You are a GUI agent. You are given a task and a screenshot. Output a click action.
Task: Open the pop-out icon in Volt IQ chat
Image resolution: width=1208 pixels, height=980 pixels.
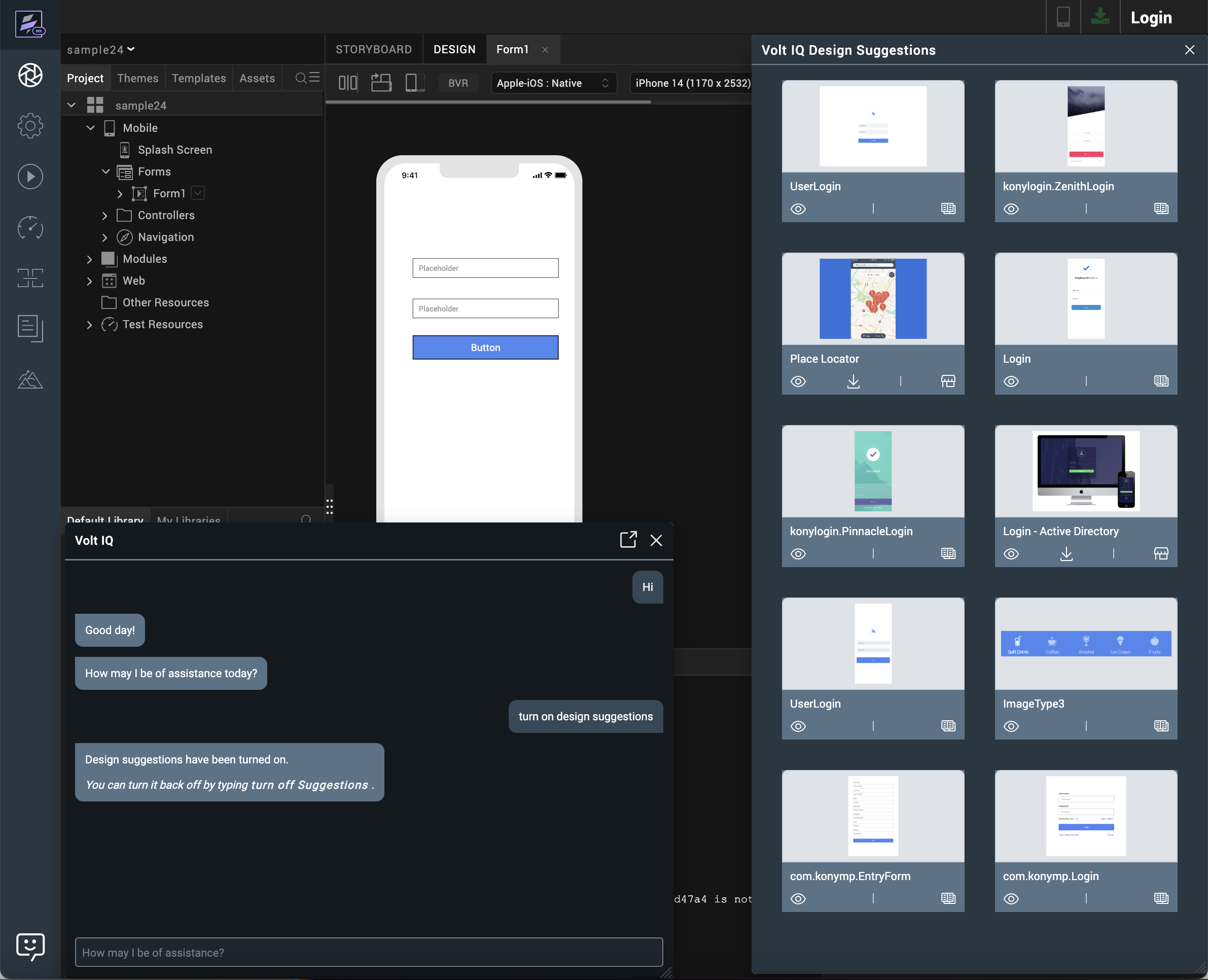click(x=628, y=540)
